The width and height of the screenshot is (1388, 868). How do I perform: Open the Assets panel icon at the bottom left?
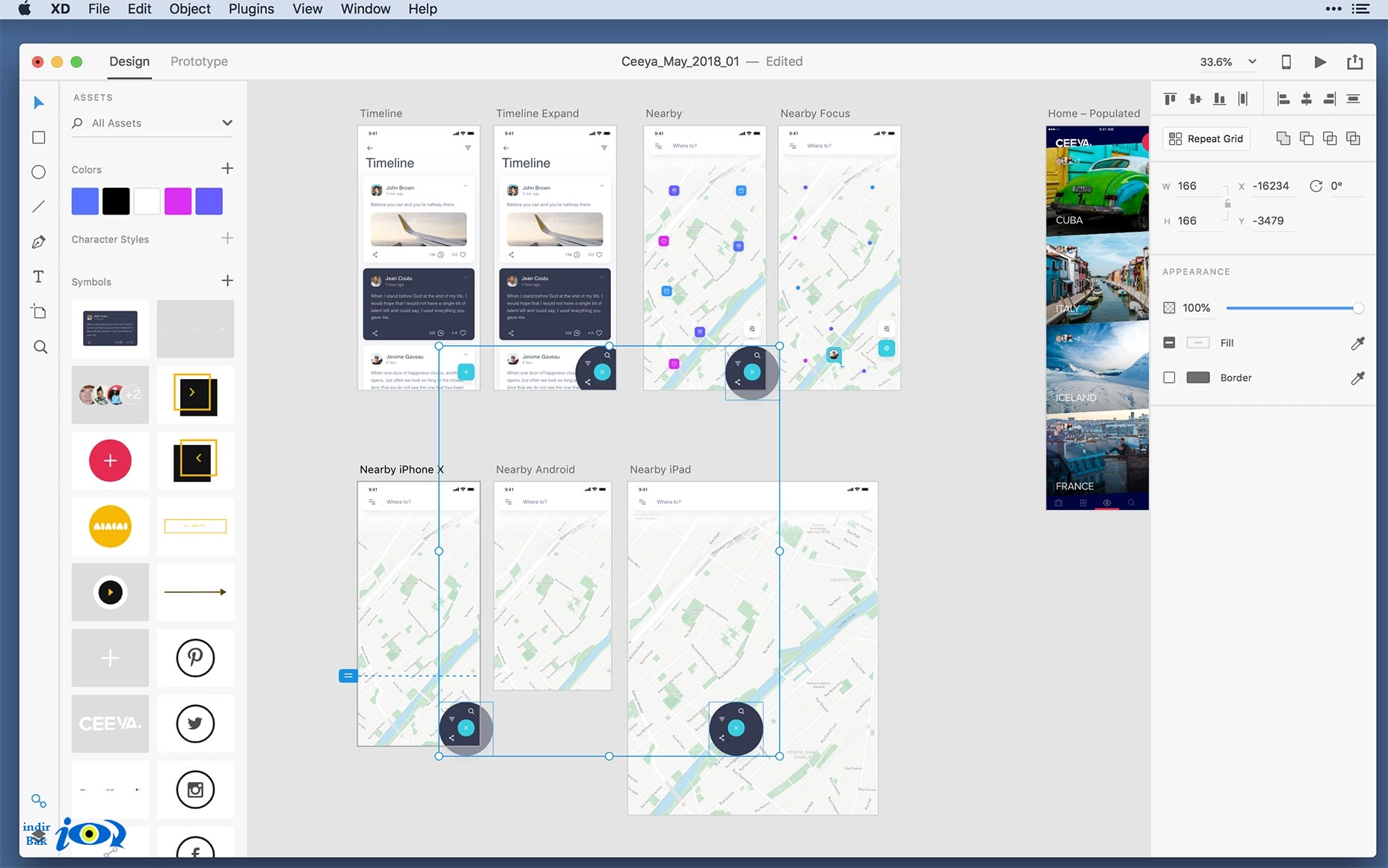[39, 801]
